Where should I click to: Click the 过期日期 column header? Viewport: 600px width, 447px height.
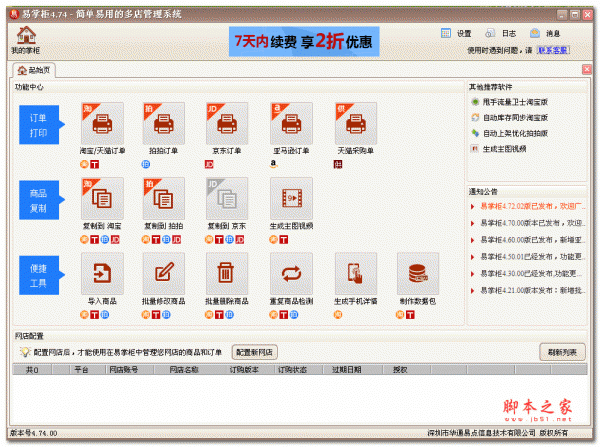coord(352,370)
